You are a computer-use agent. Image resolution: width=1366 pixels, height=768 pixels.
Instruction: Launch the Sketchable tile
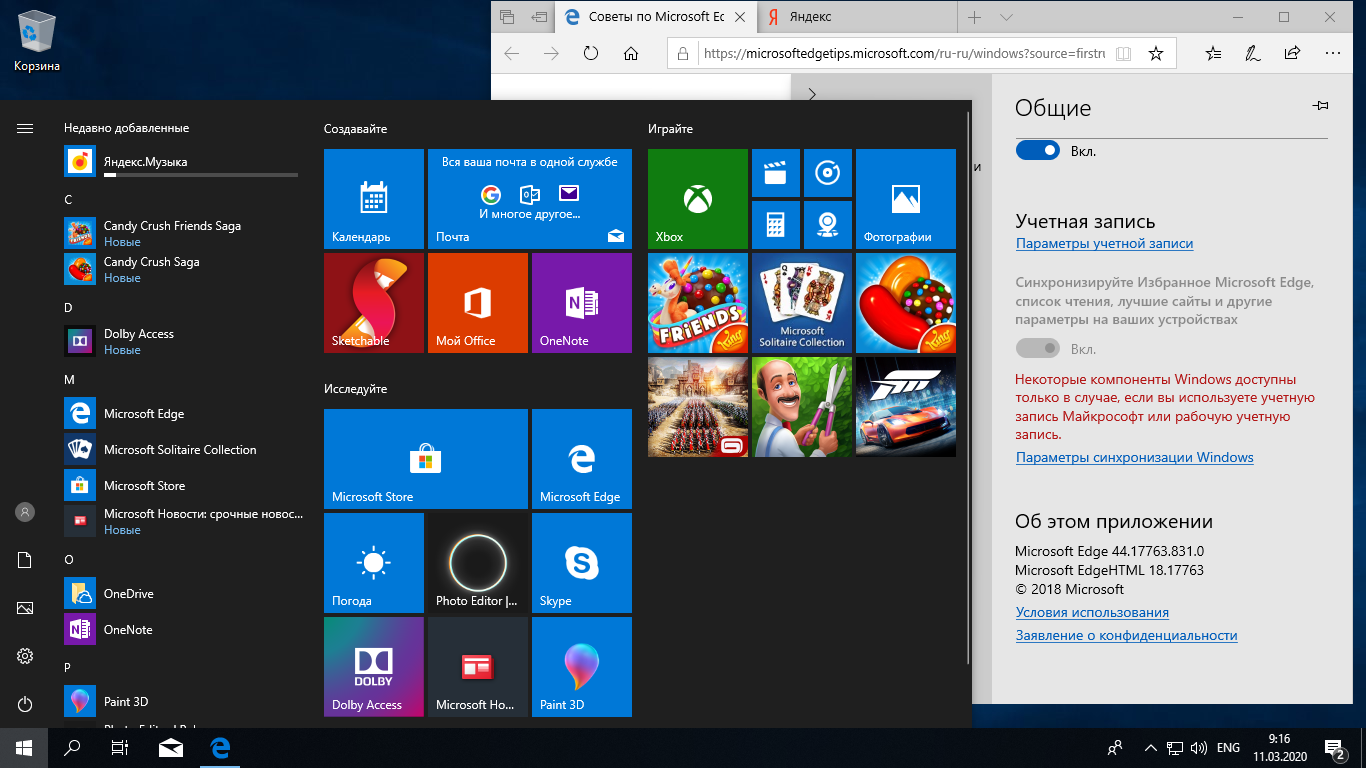374,303
